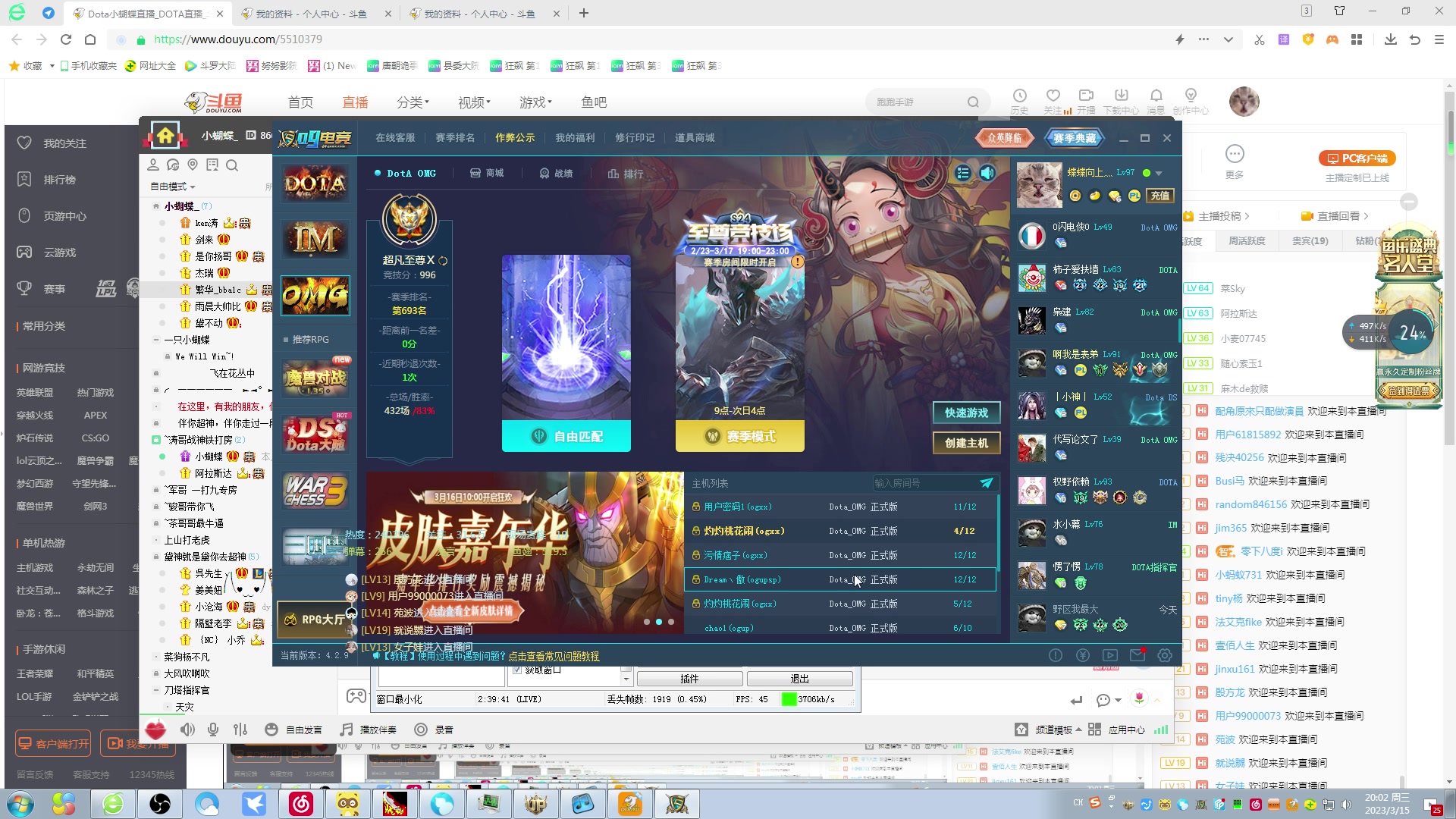Open the mail icon in platform footer
Image resolution: width=1456 pixels, height=819 pixels.
pyautogui.click(x=1137, y=655)
